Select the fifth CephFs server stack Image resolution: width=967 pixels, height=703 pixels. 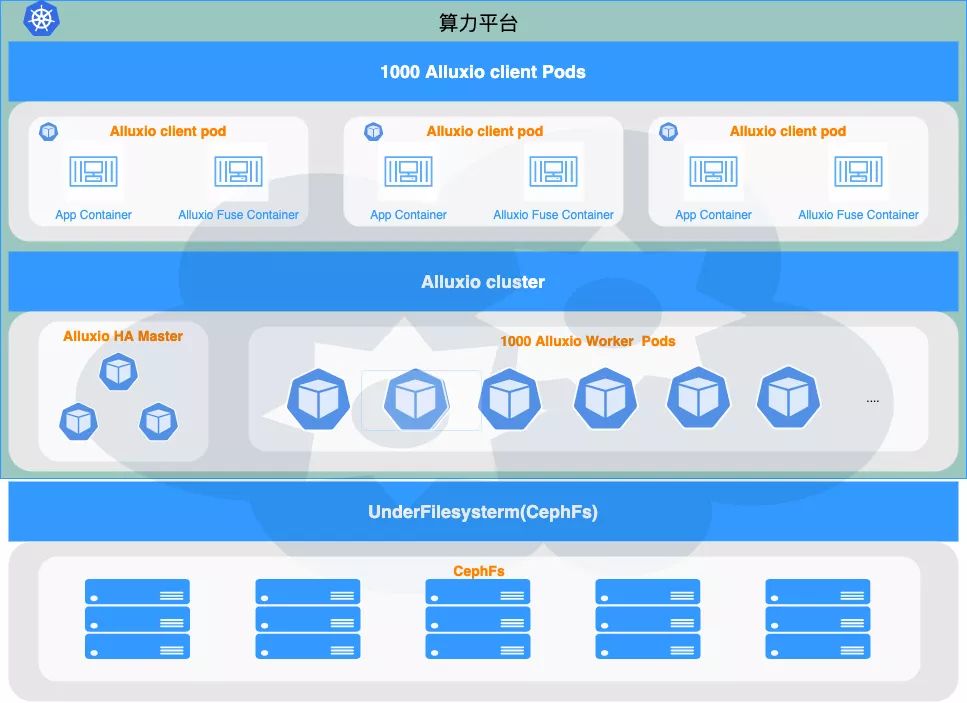click(818, 619)
